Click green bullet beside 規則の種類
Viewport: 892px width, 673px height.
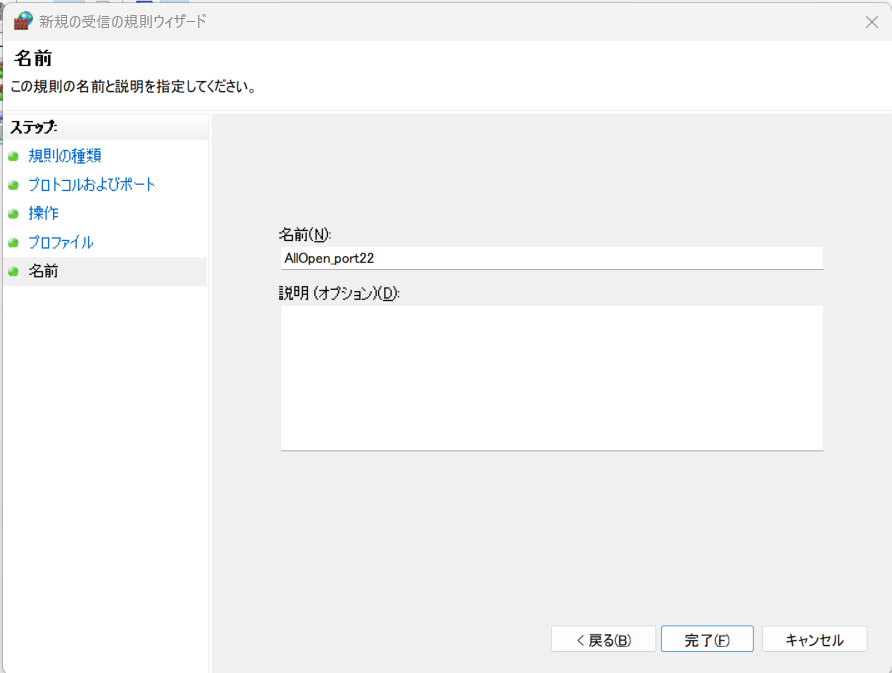(x=13, y=157)
